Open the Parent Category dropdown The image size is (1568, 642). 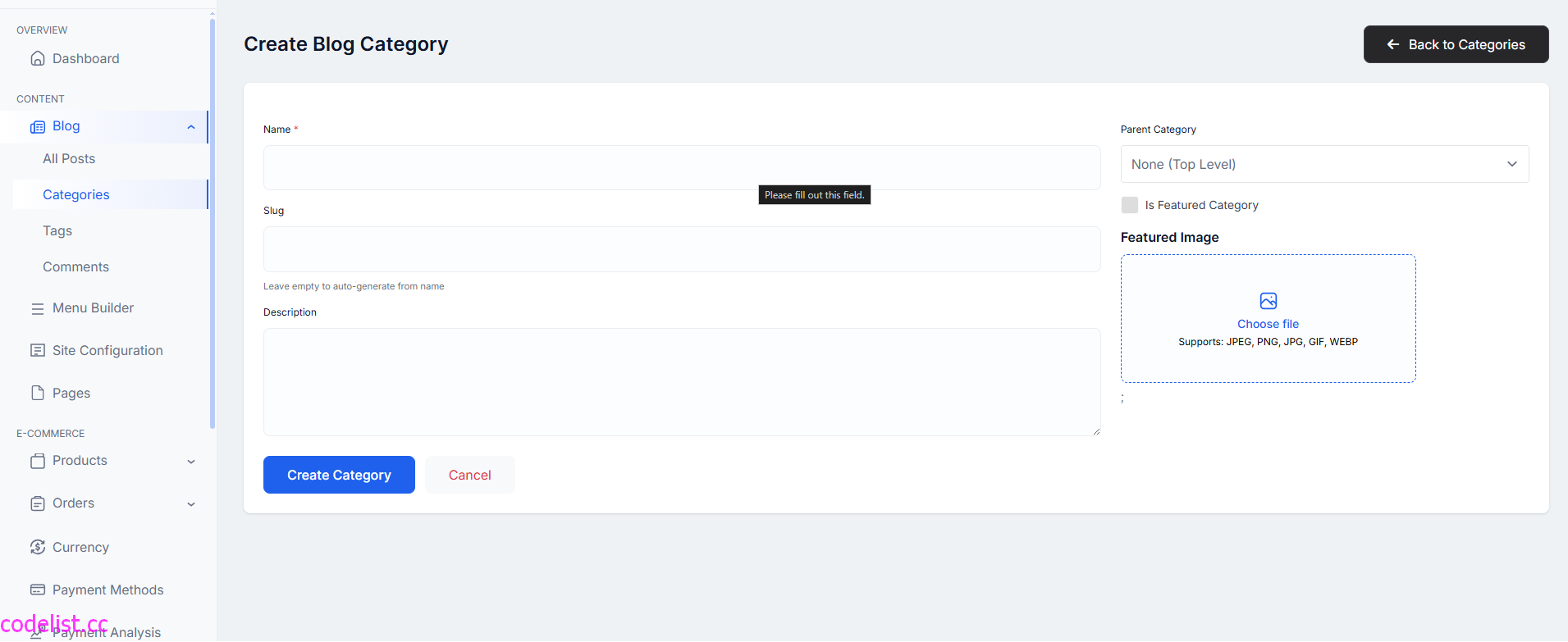tap(1324, 164)
